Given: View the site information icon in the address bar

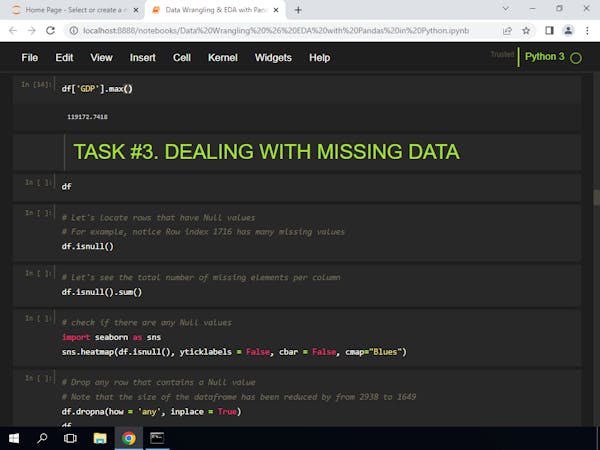Looking at the screenshot, I should [74, 31].
